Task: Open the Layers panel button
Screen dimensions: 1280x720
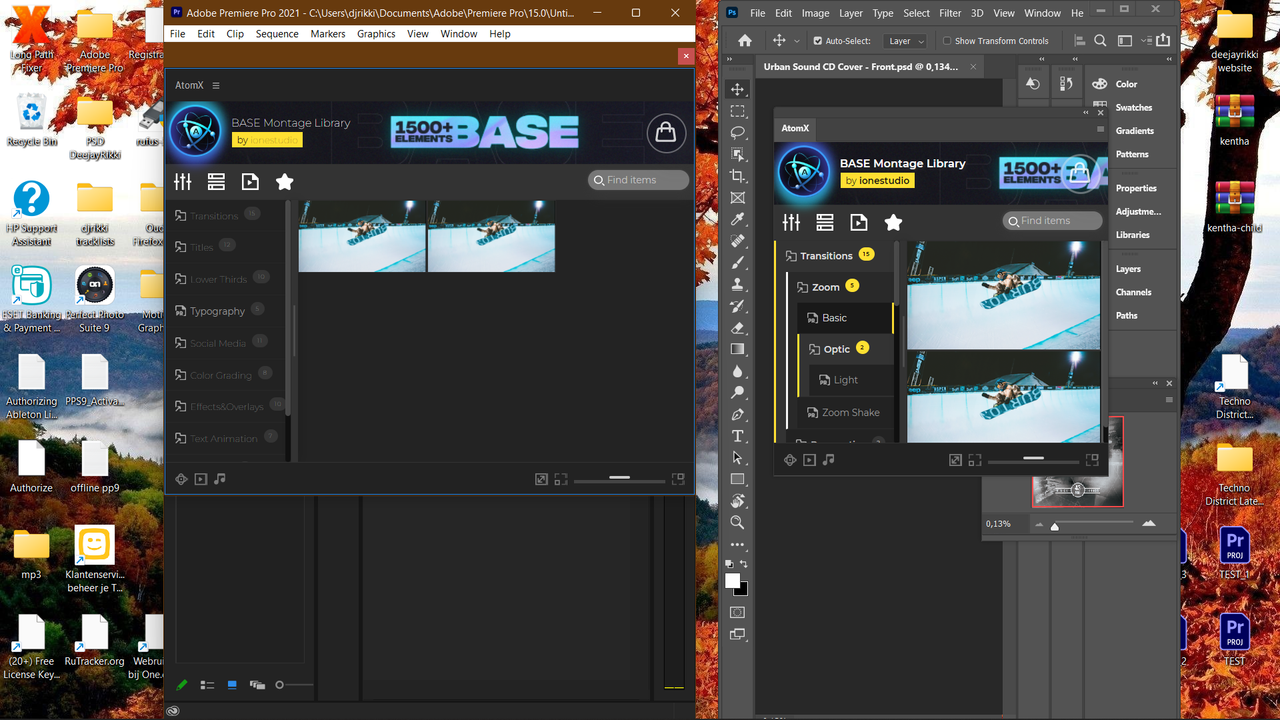Action: (1128, 269)
